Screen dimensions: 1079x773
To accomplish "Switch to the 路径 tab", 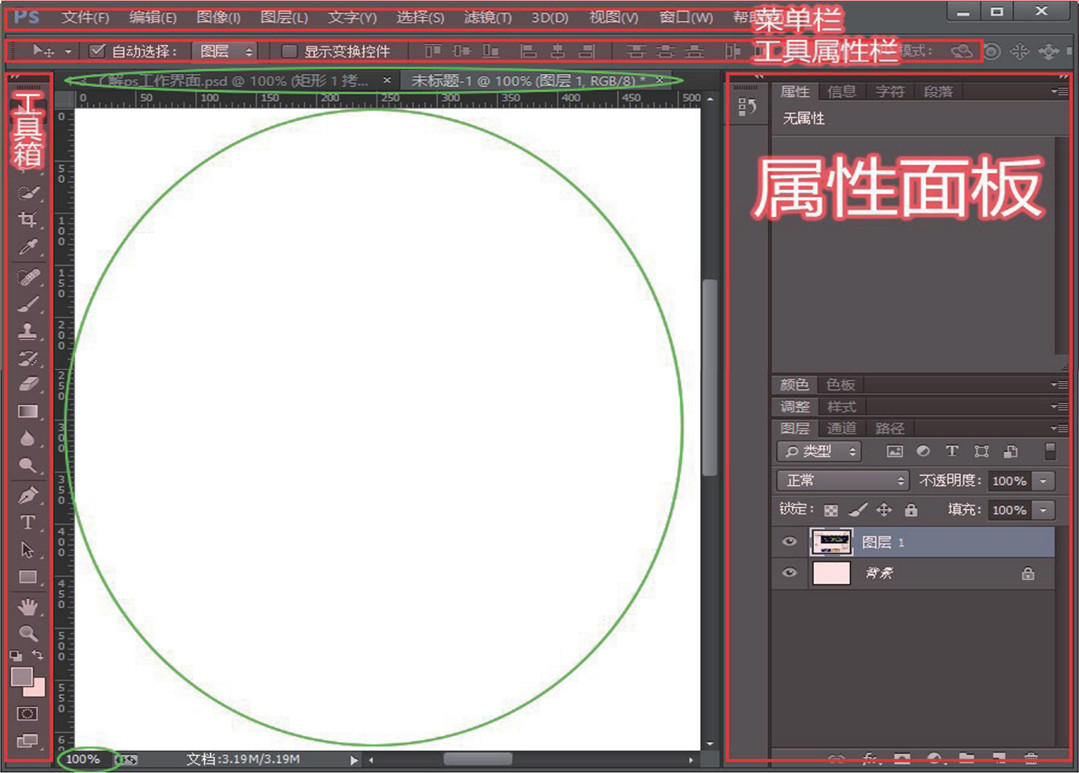I will point(889,428).
